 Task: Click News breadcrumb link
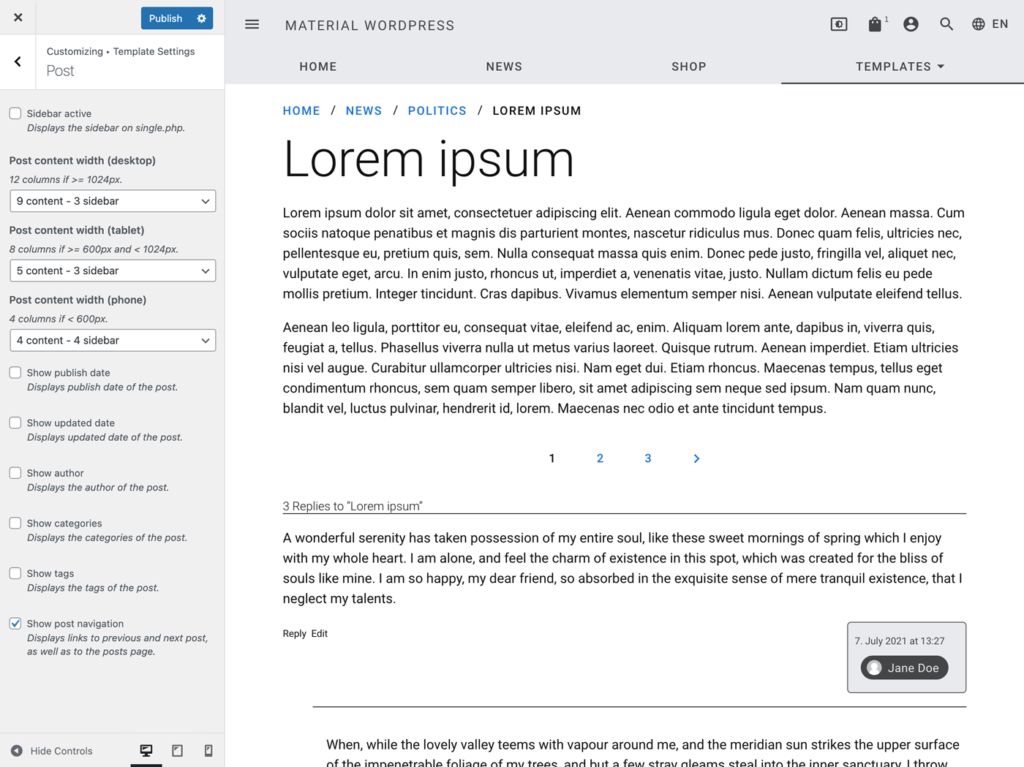click(364, 111)
